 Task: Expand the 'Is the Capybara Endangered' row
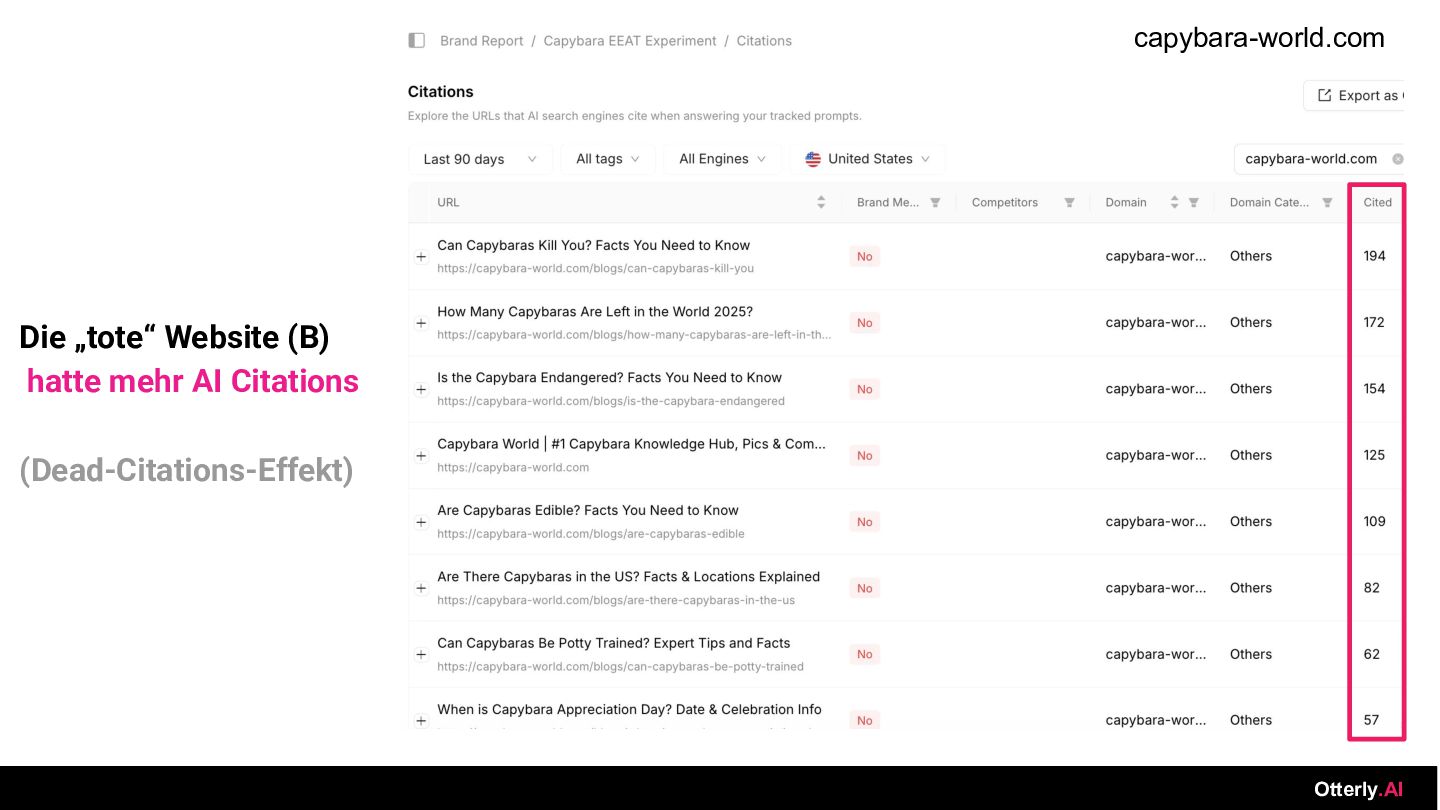(x=421, y=390)
